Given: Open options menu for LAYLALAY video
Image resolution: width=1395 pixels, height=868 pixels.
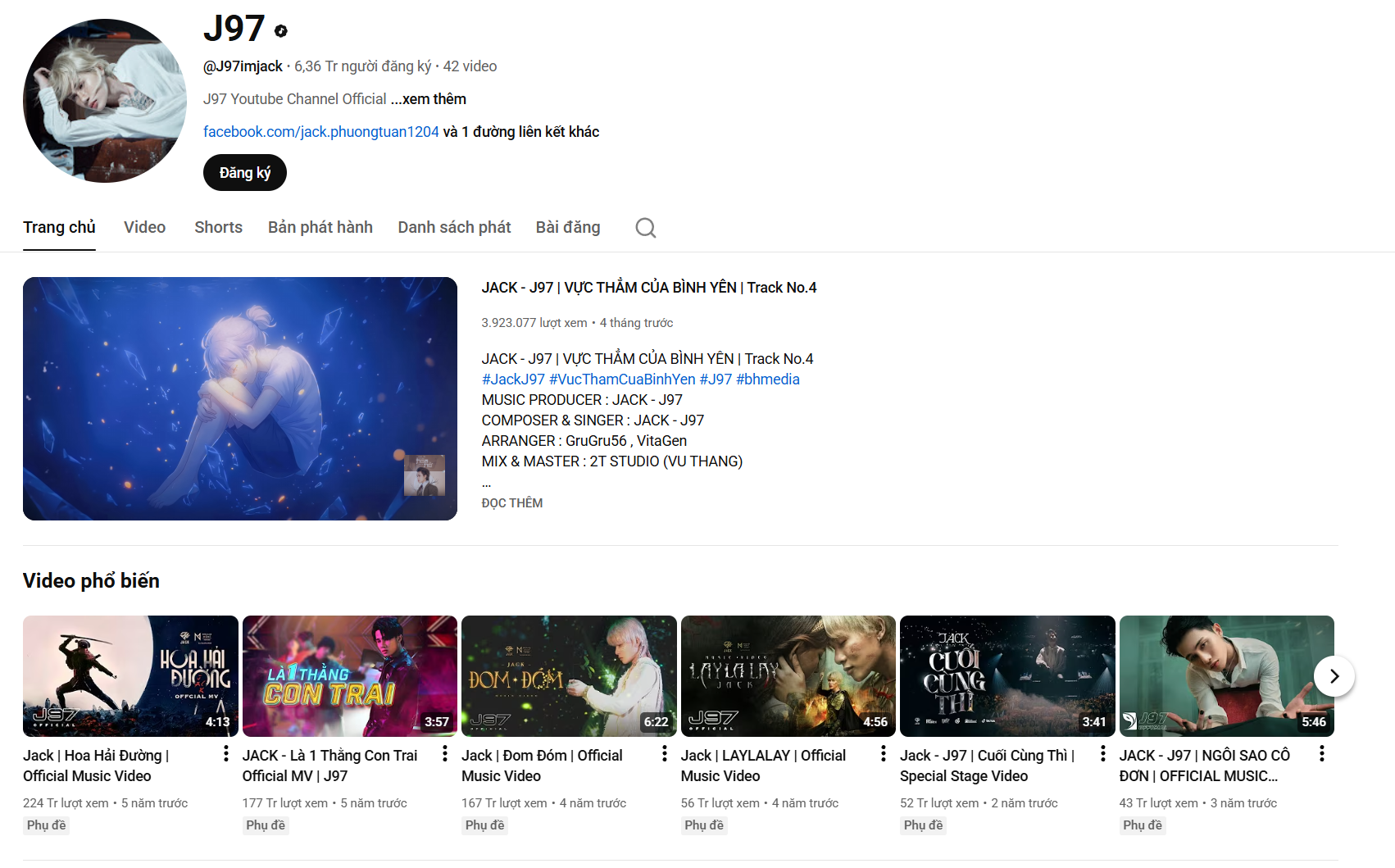Looking at the screenshot, I should tap(884, 753).
